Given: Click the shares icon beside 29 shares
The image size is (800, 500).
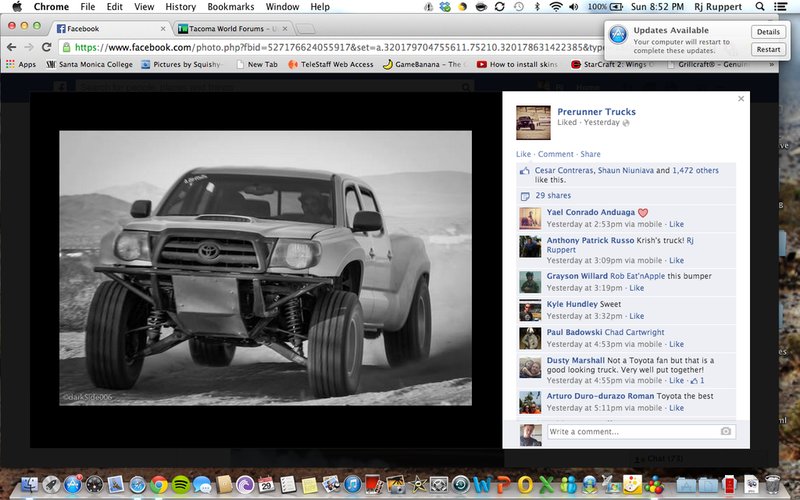Looking at the screenshot, I should click(524, 196).
